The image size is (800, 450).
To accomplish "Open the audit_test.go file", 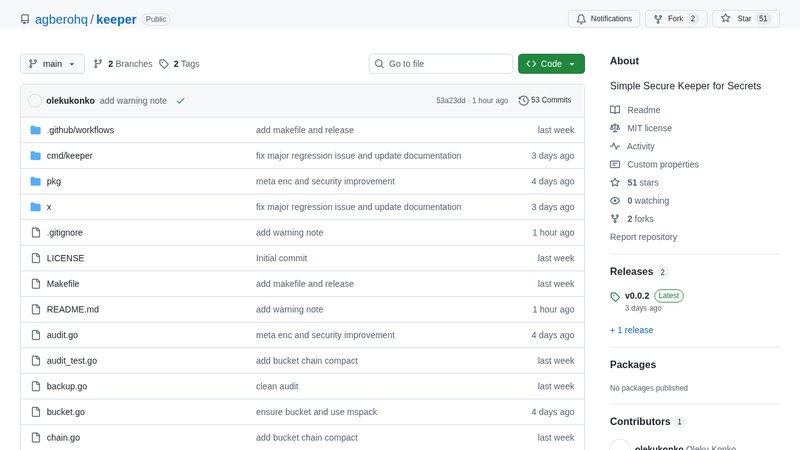I will [72, 360].
